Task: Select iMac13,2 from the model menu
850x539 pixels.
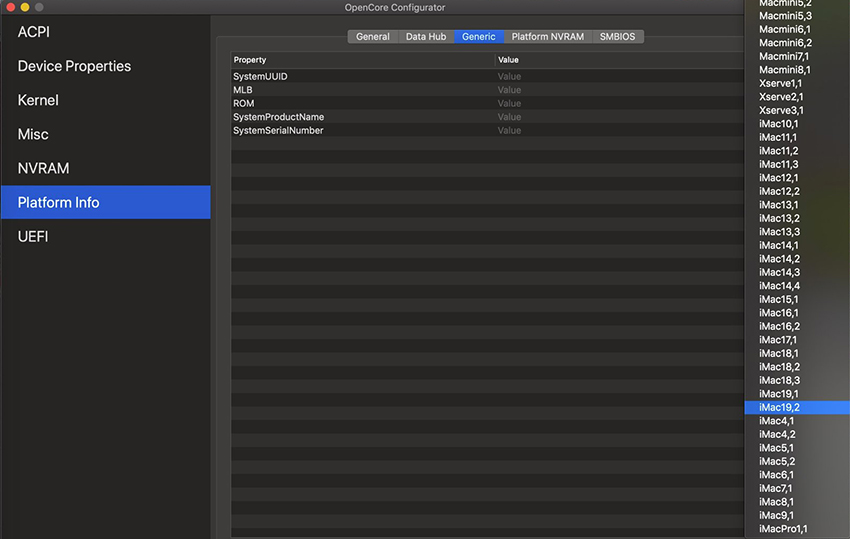Action: (x=797, y=219)
